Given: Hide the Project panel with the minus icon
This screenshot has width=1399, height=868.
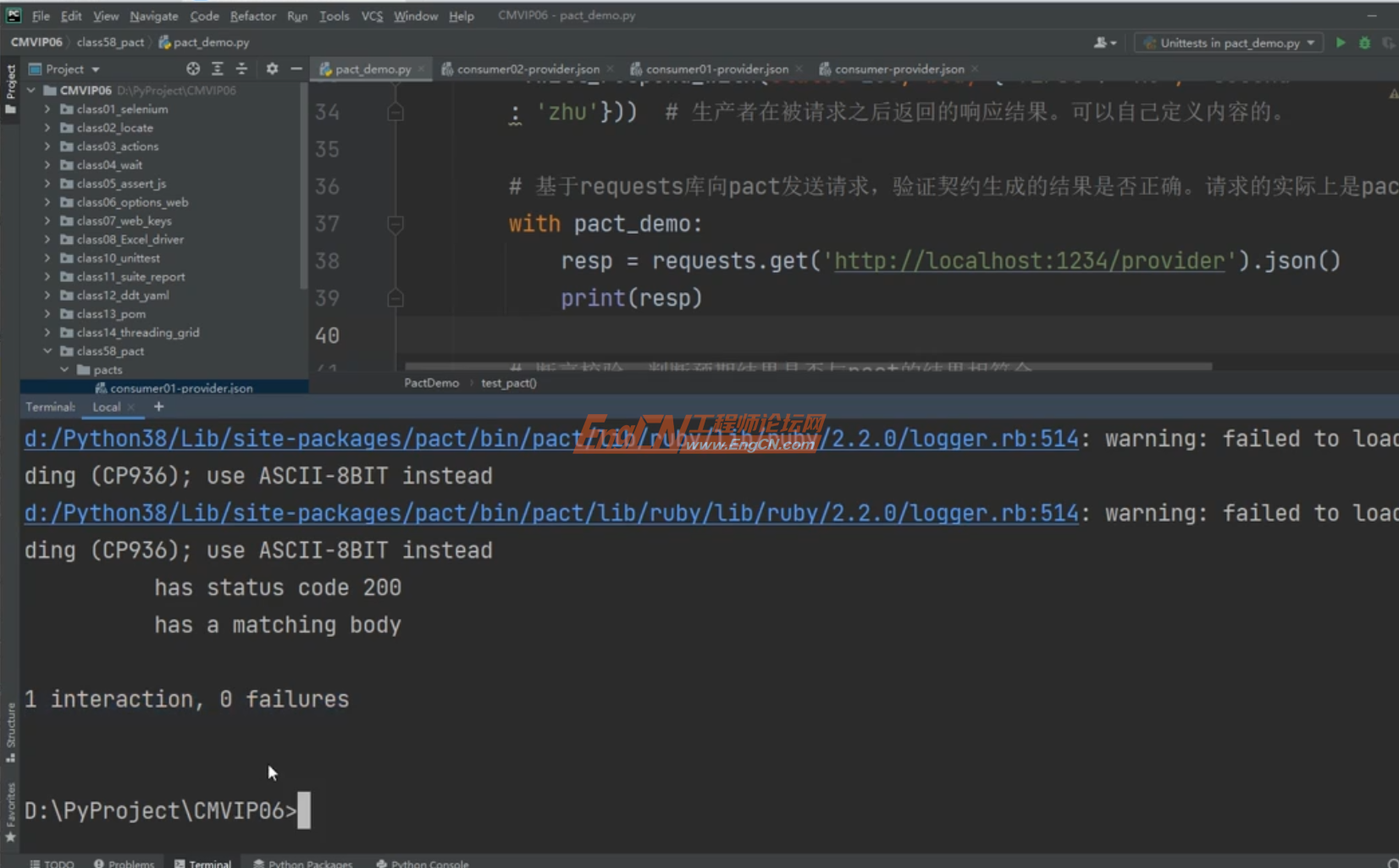Looking at the screenshot, I should click(x=295, y=69).
